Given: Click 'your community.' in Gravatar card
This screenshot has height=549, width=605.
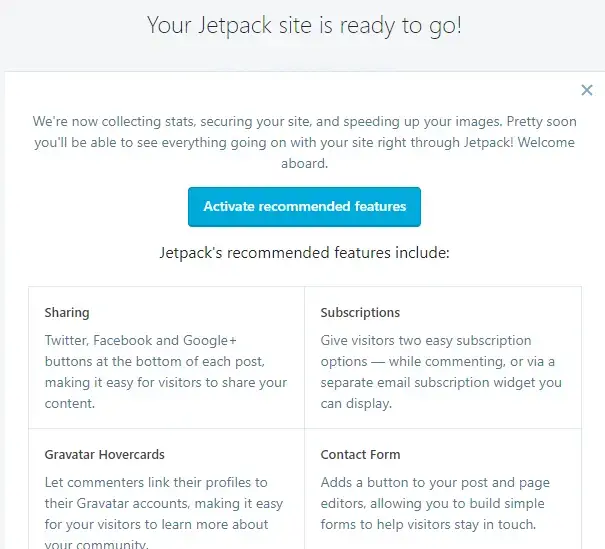Looking at the screenshot, I should [96, 544].
